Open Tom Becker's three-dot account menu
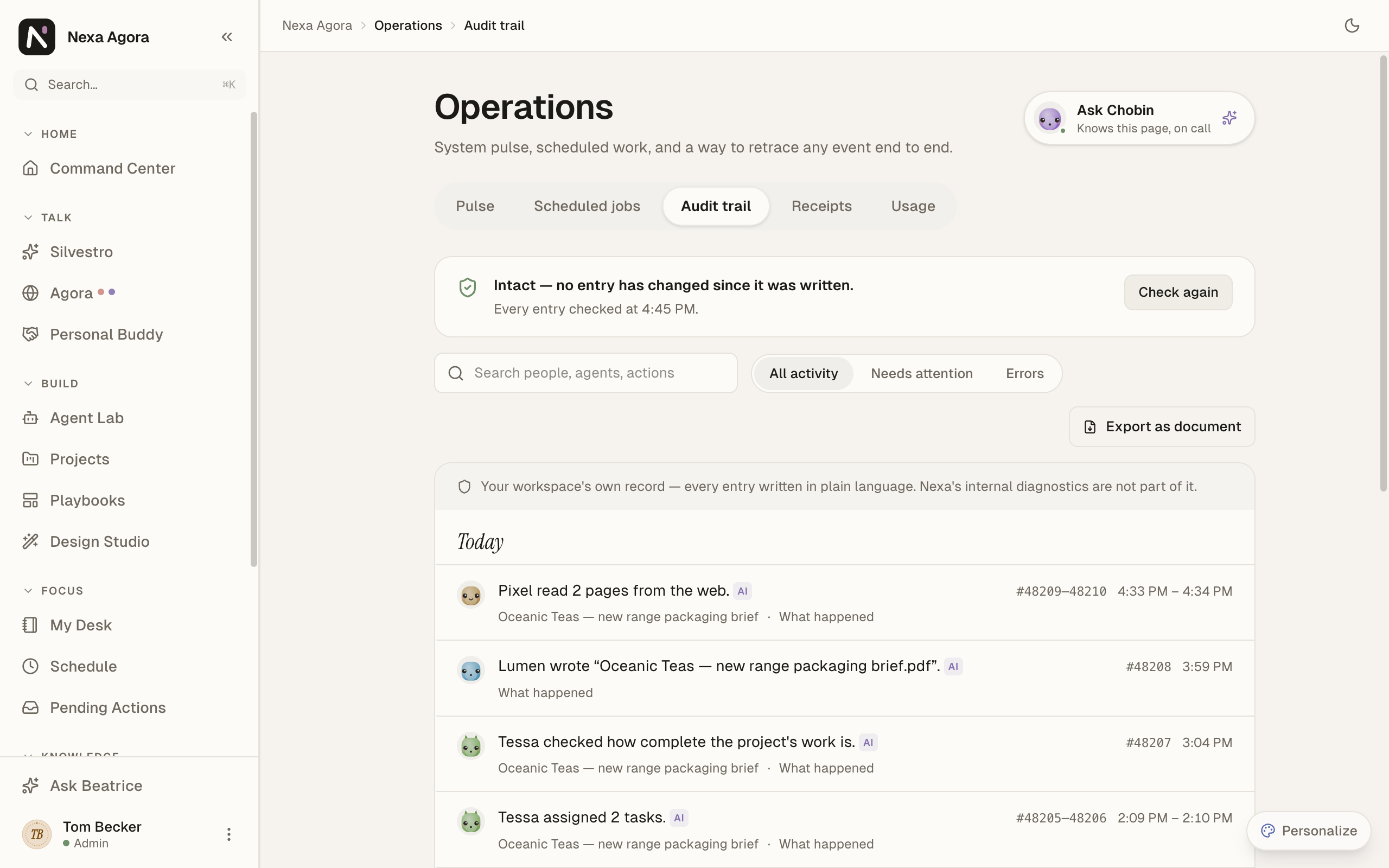 (228, 834)
